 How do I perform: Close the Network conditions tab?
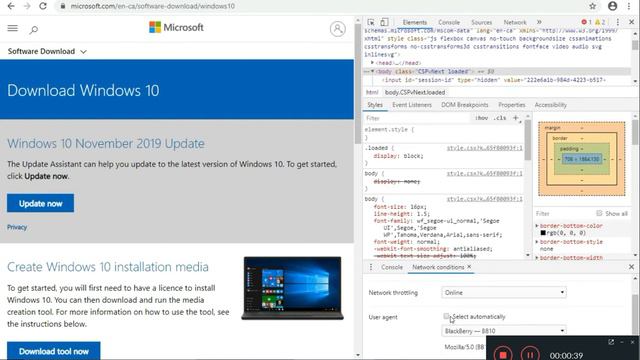pyautogui.click(x=469, y=267)
